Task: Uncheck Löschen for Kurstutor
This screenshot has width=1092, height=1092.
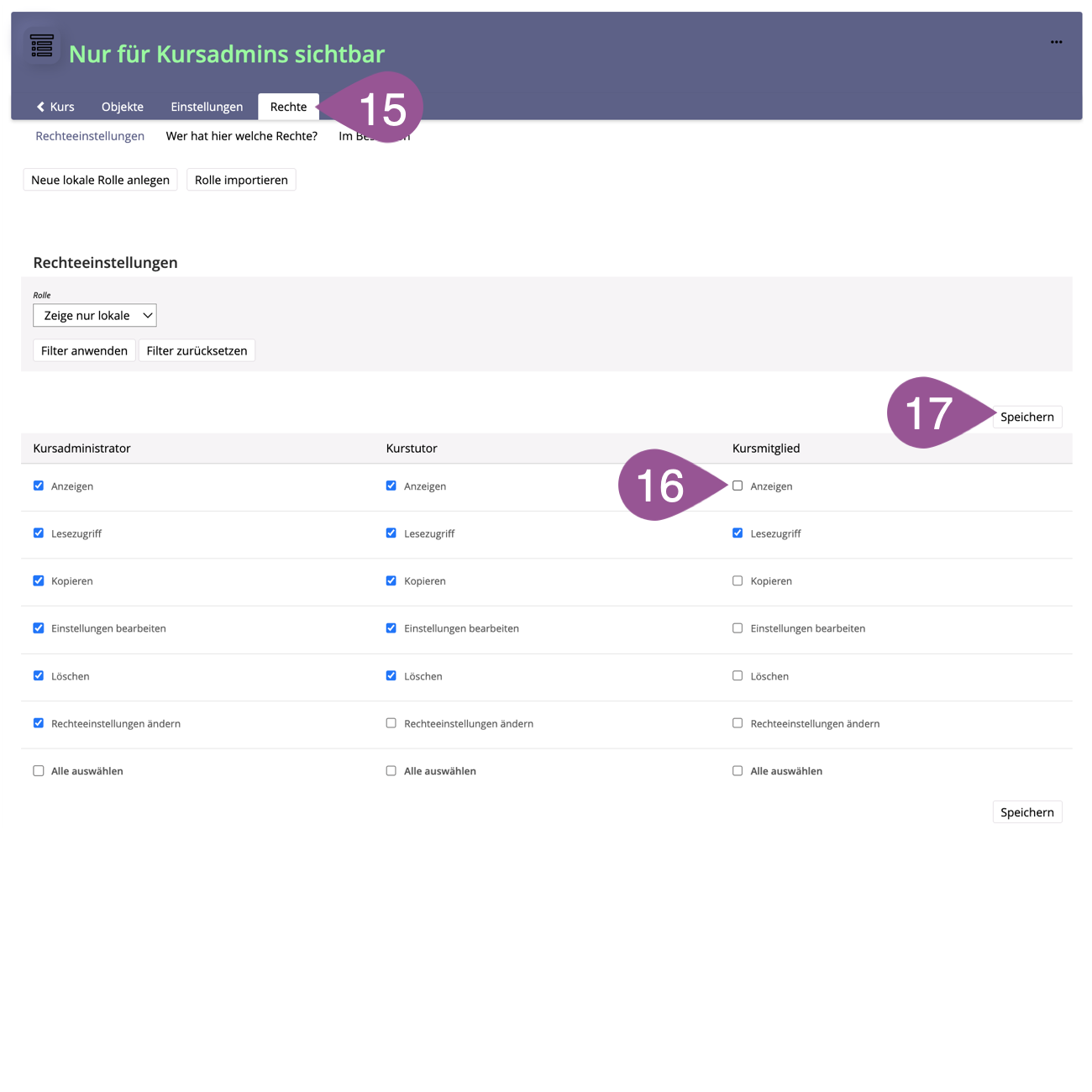Action: point(391,676)
